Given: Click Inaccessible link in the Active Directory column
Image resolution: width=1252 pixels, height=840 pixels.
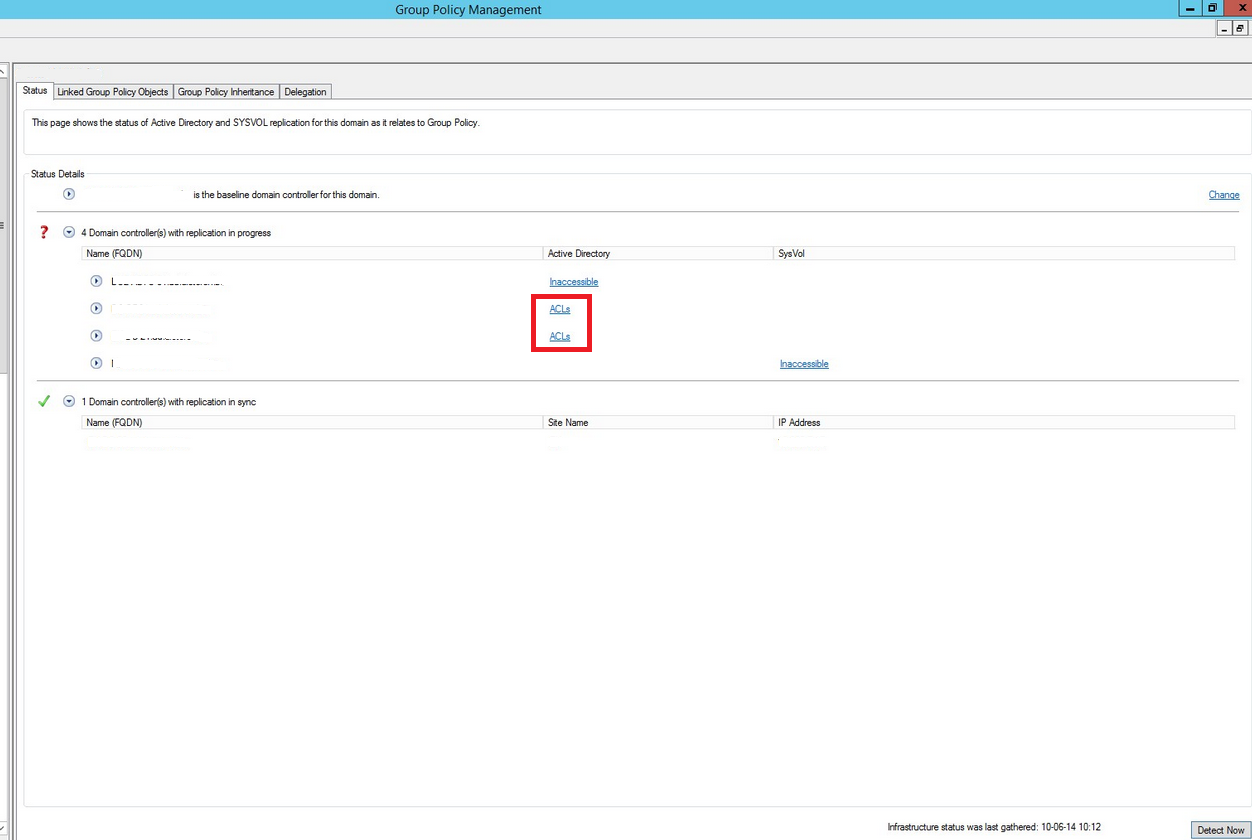Looking at the screenshot, I should pyautogui.click(x=573, y=281).
